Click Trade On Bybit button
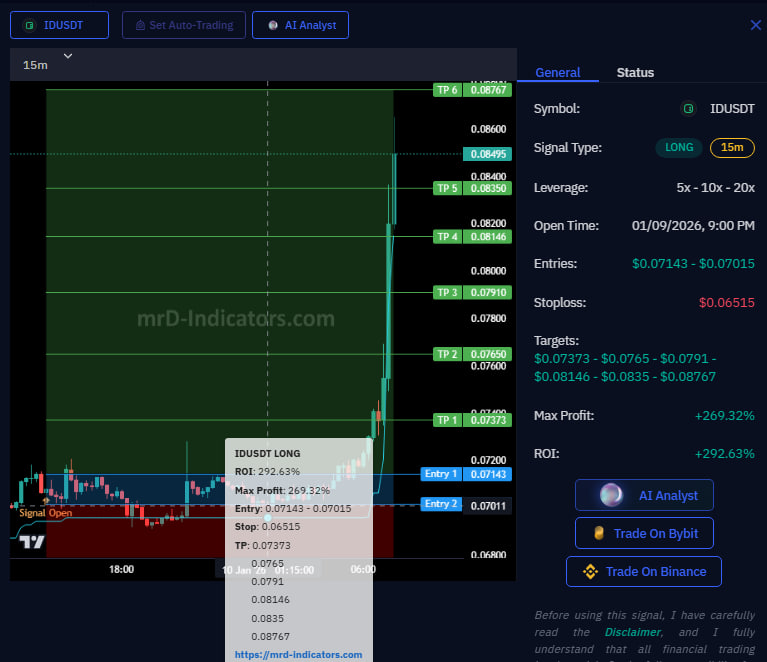This screenshot has width=767, height=662. tap(644, 533)
